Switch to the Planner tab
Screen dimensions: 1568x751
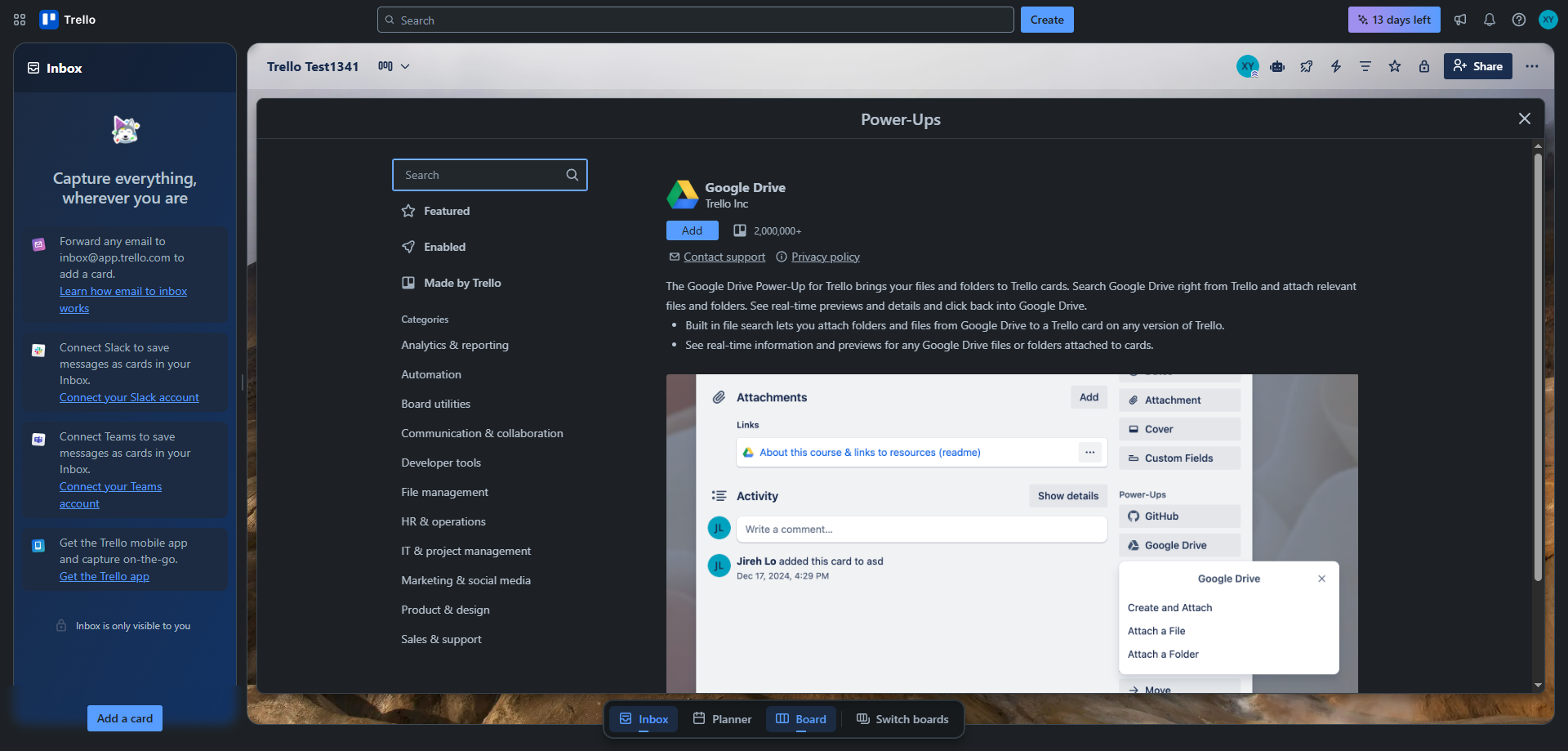tap(722, 719)
